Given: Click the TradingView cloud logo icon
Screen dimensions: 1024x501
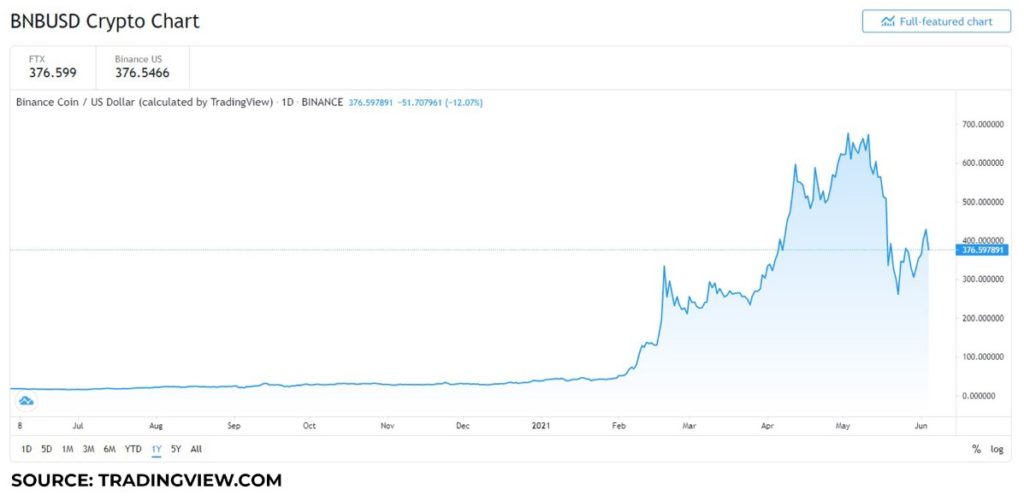Looking at the screenshot, I should (x=27, y=400).
